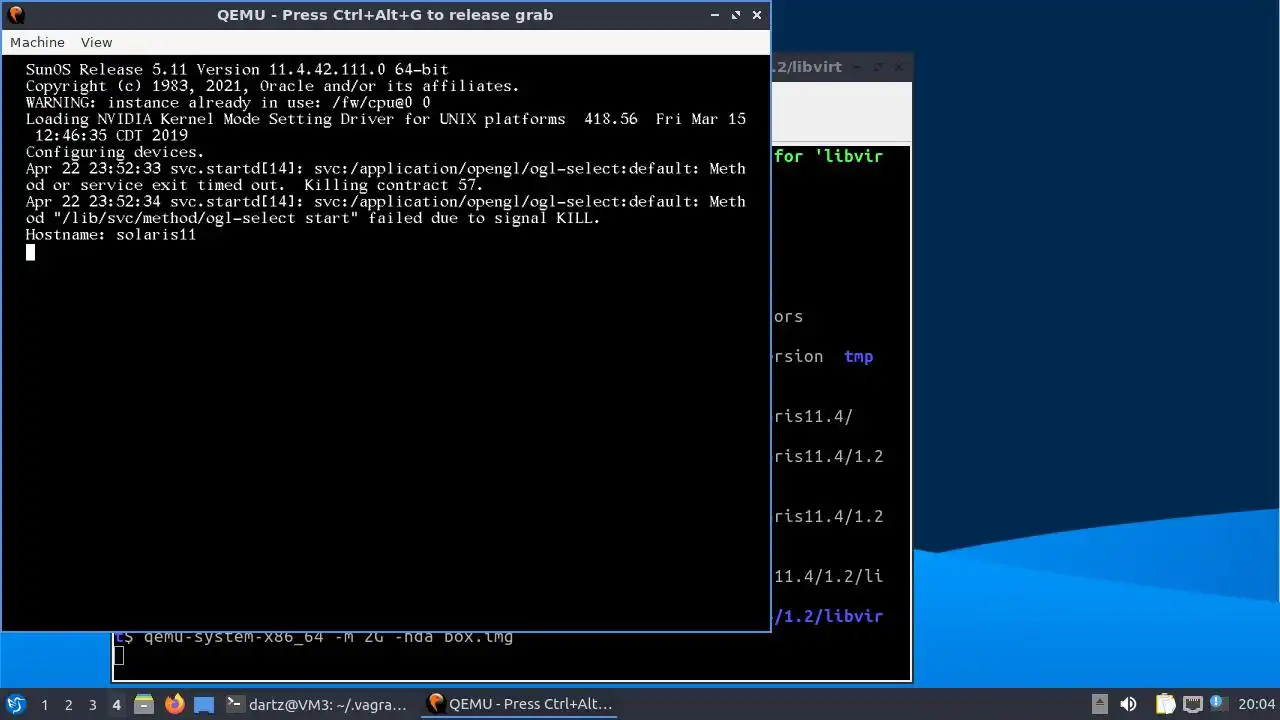Click the SunOS Release 5.11 version line

pos(237,70)
